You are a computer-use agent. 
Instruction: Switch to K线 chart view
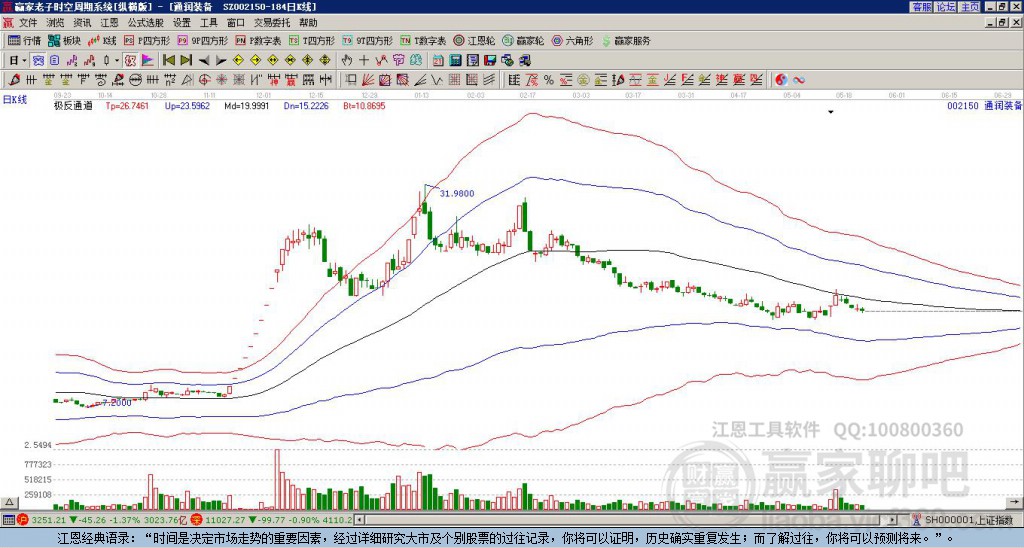click(x=102, y=40)
